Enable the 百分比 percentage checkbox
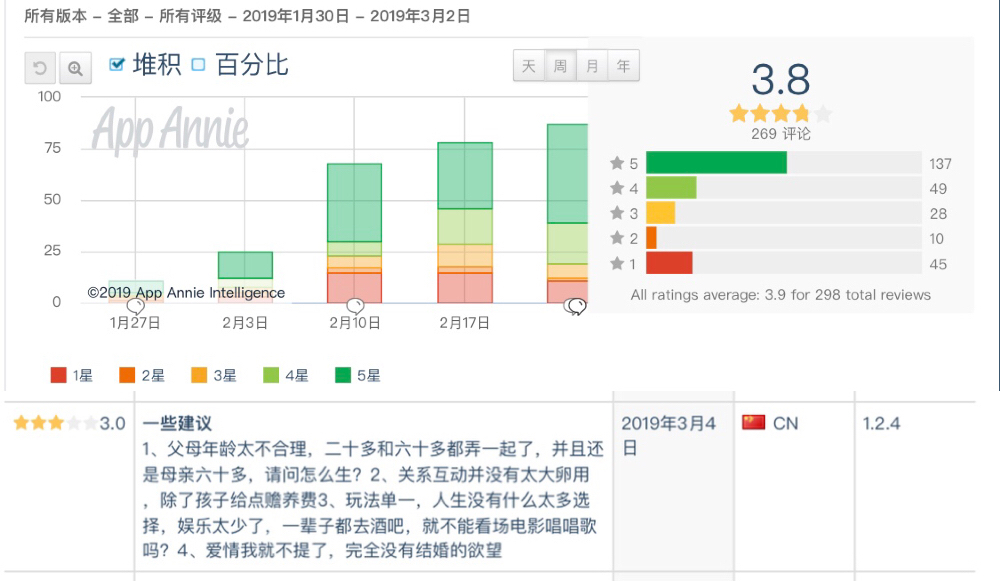This screenshot has height=581, width=1000. click(198, 64)
